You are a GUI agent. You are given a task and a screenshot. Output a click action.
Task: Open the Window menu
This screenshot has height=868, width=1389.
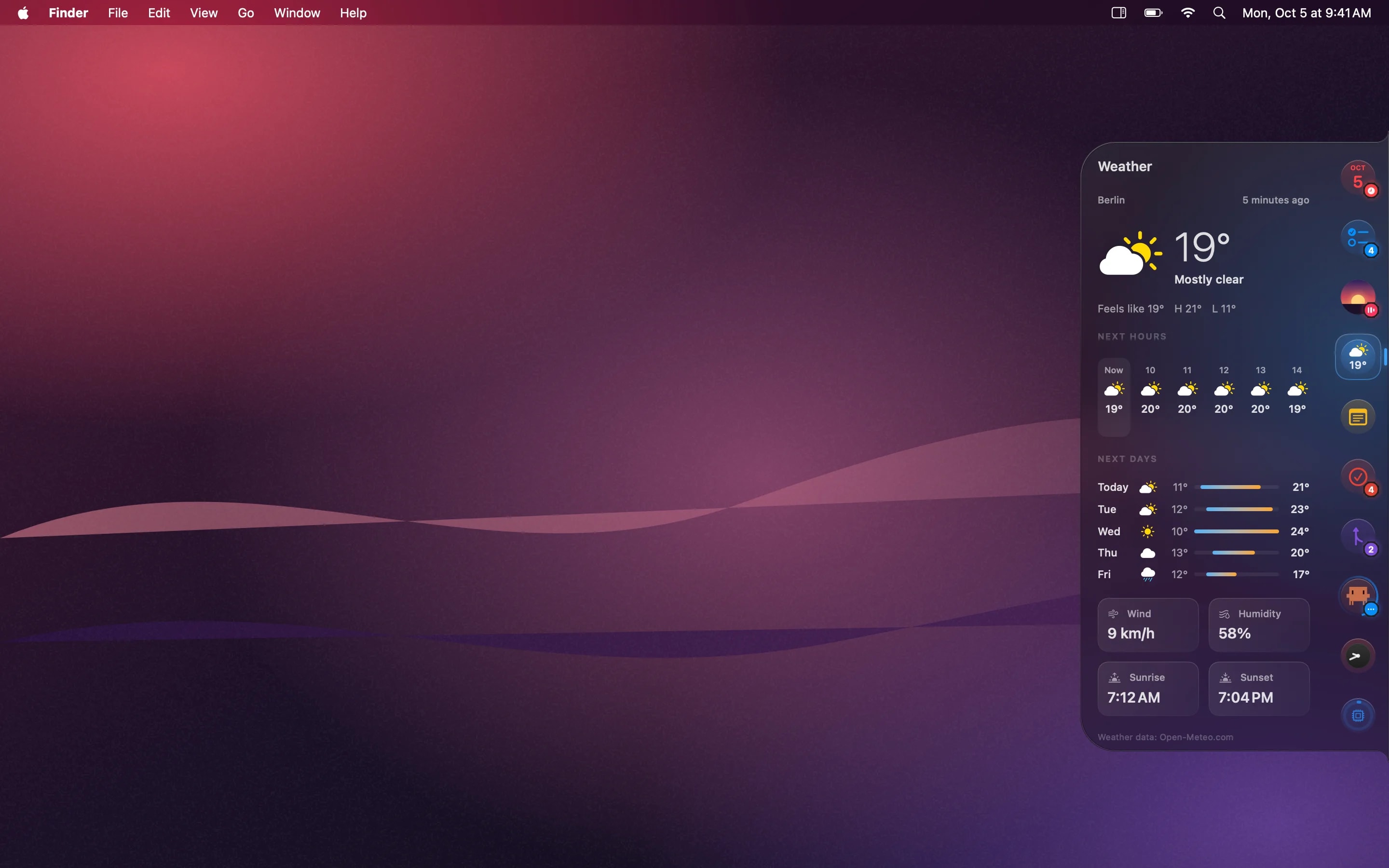297,13
